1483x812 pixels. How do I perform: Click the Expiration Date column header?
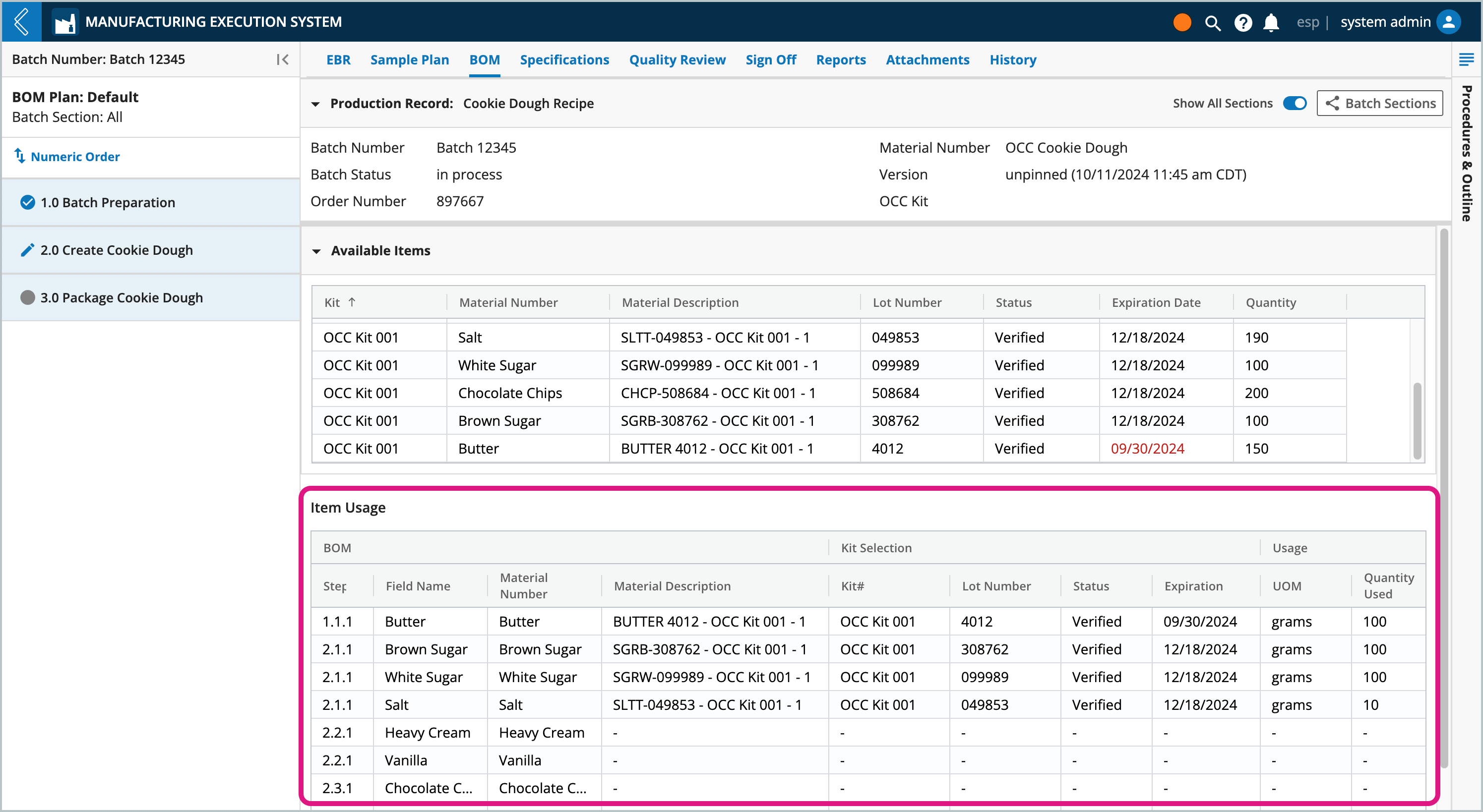[1156, 302]
